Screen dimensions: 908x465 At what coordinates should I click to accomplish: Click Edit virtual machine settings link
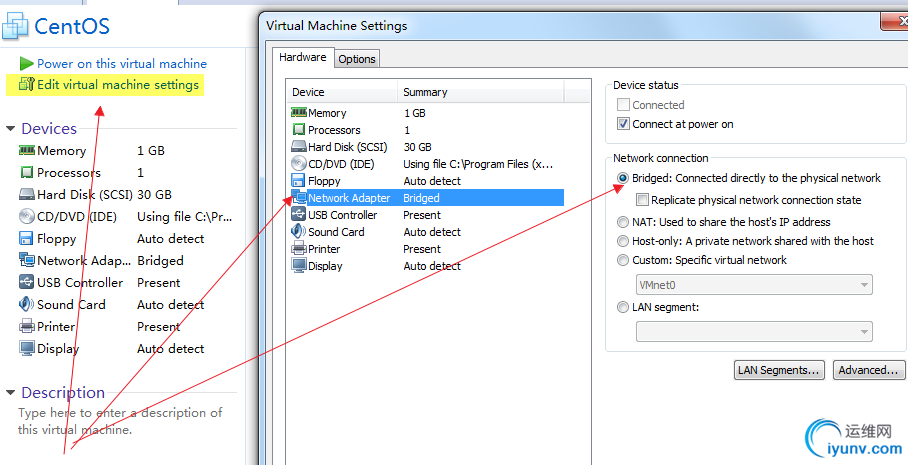tap(118, 85)
